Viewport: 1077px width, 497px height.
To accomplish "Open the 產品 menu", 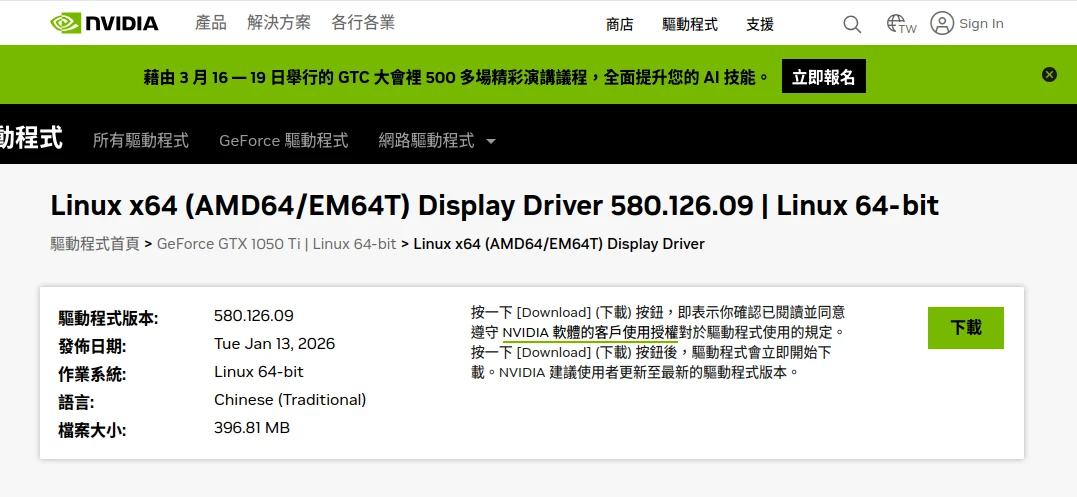I will coord(211,22).
